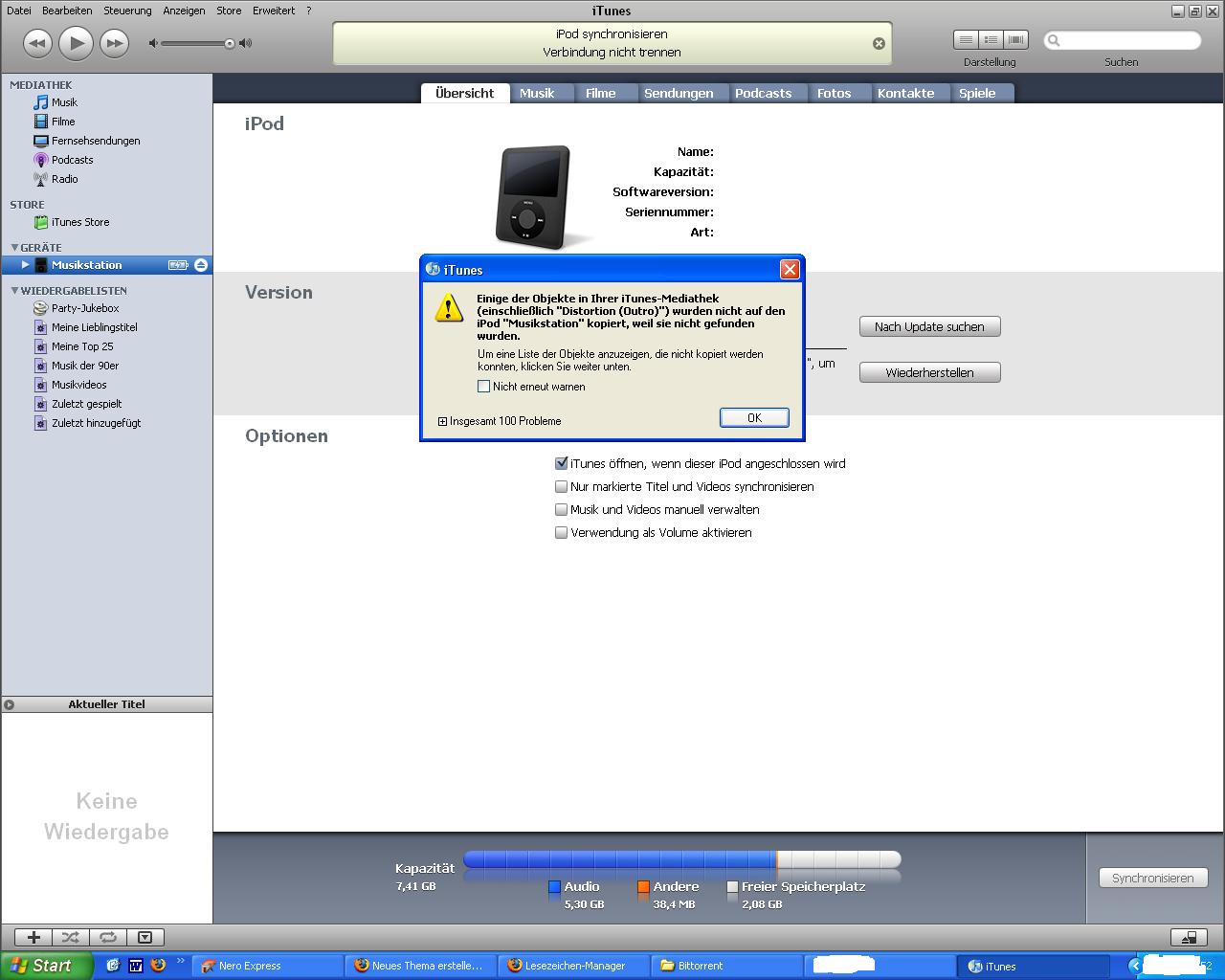Click the capacity usage bar
This screenshot has width=1225, height=980.
pos(681,859)
